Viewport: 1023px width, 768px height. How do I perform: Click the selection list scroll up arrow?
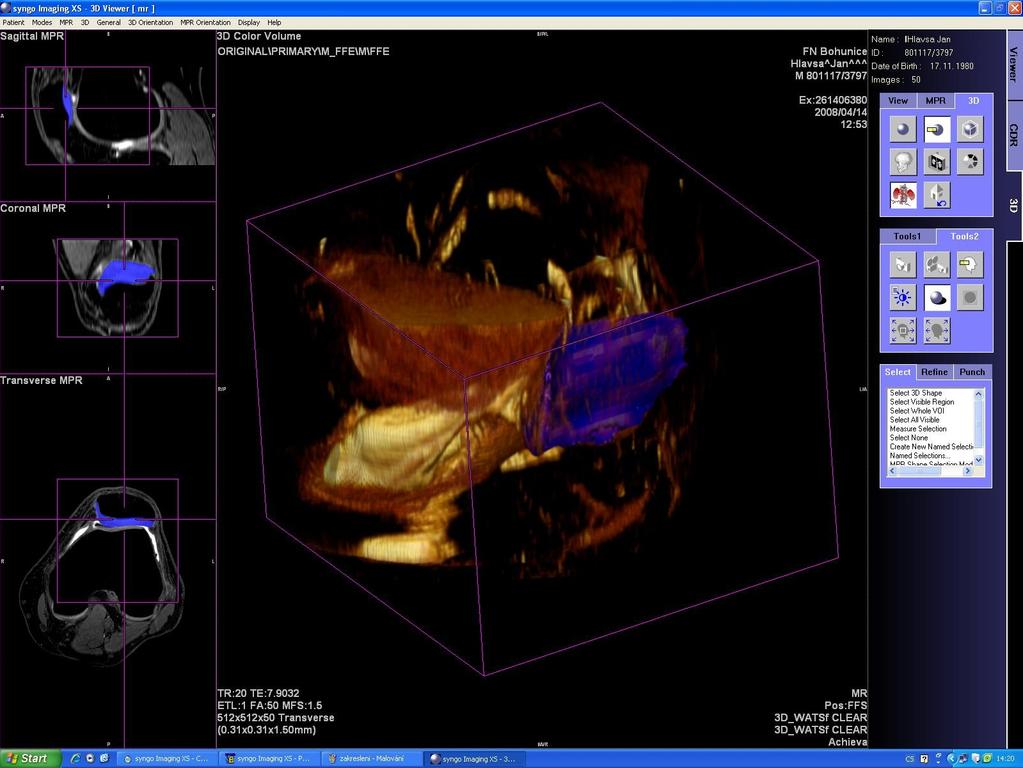coord(979,393)
